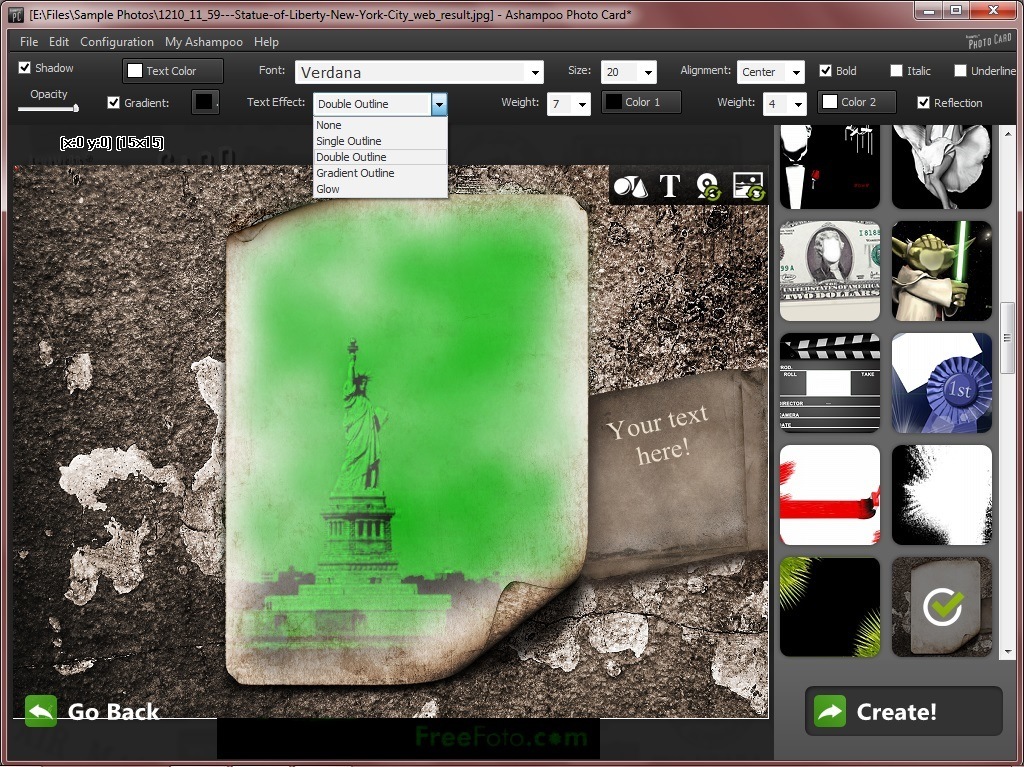
Task: Enable the Italic checkbox
Action: click(x=896, y=71)
